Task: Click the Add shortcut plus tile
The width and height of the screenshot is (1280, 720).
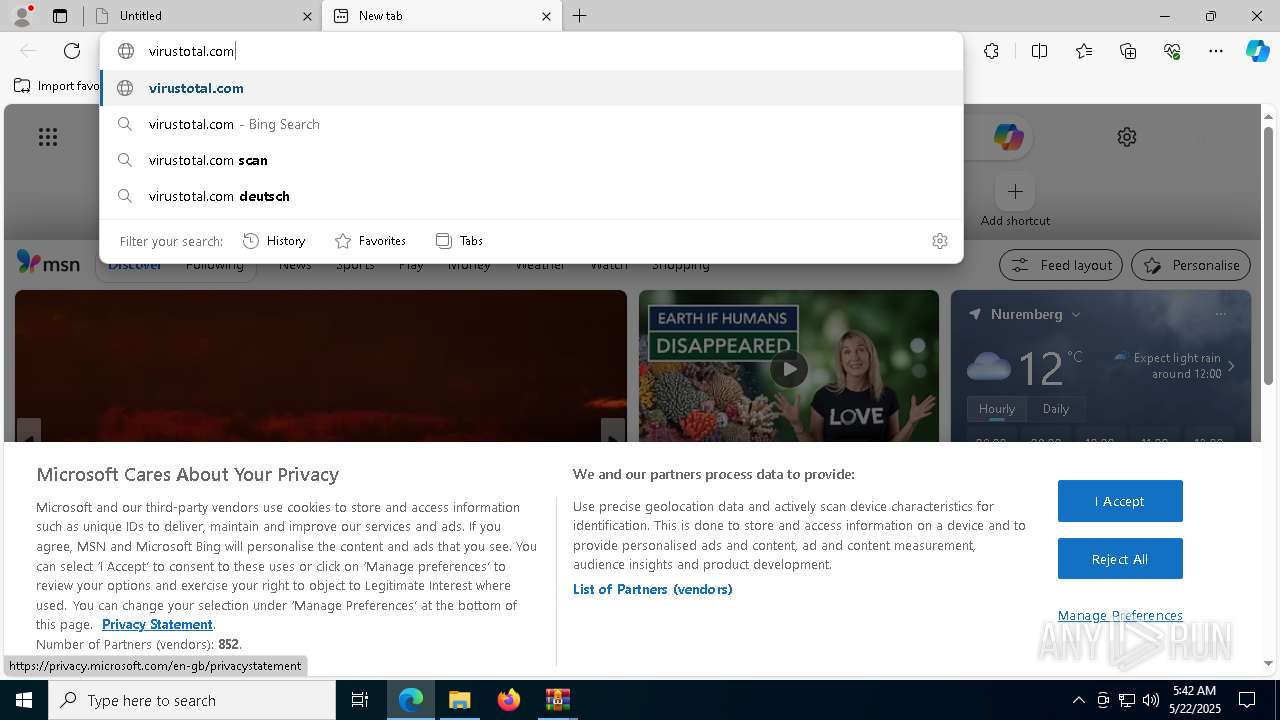Action: [1015, 191]
